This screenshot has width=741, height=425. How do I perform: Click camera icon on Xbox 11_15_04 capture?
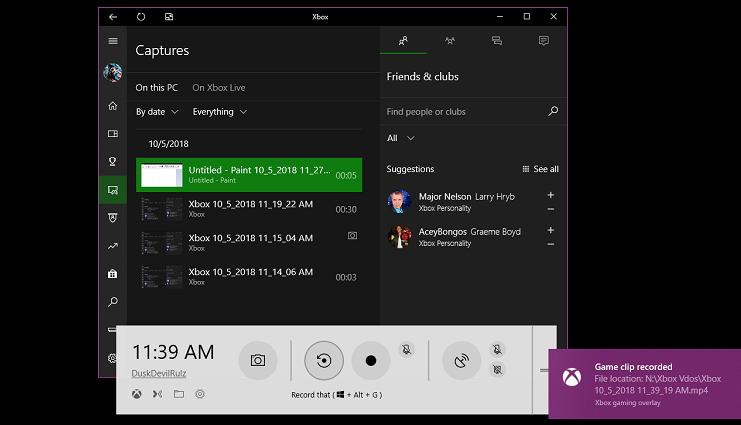(353, 235)
